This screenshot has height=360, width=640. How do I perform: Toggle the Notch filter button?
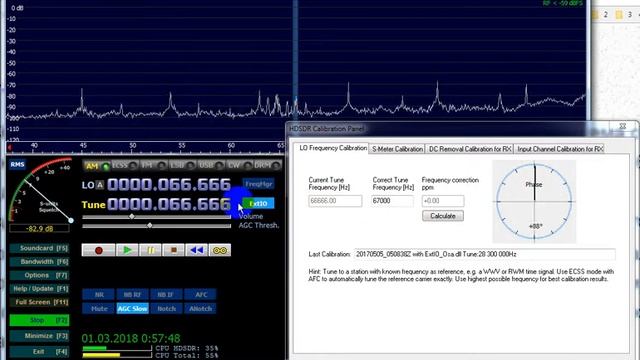tap(166, 309)
